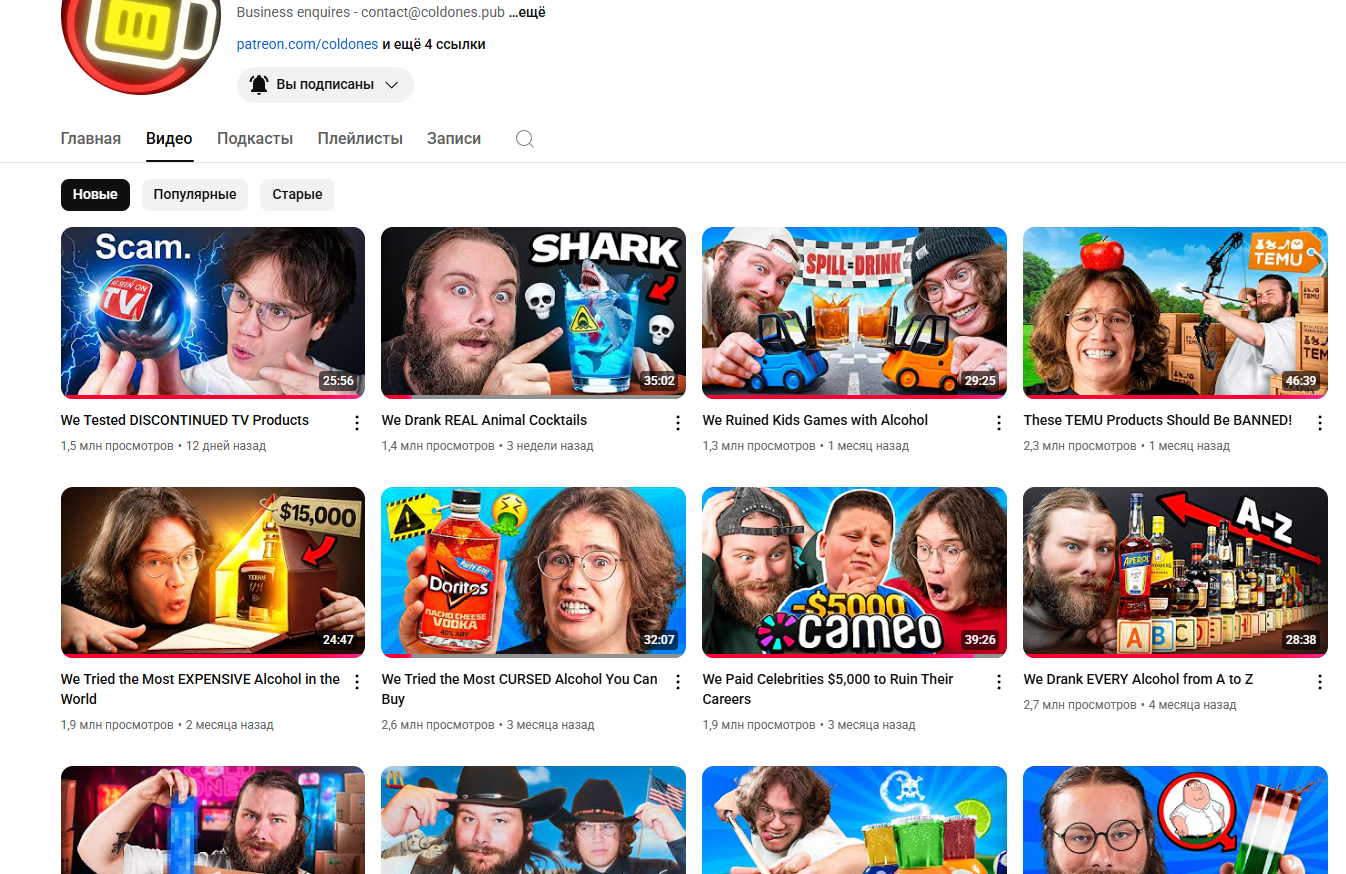Click title We Tried the Most CURSED Alcohol You Can Buy
The height and width of the screenshot is (874, 1346).
pyautogui.click(x=520, y=689)
